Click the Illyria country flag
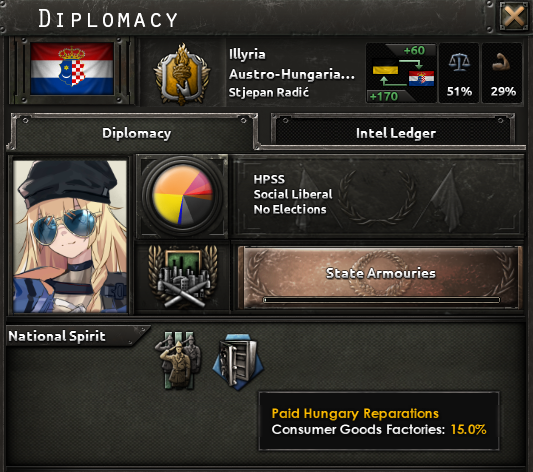533x472 pixels. (x=72, y=69)
